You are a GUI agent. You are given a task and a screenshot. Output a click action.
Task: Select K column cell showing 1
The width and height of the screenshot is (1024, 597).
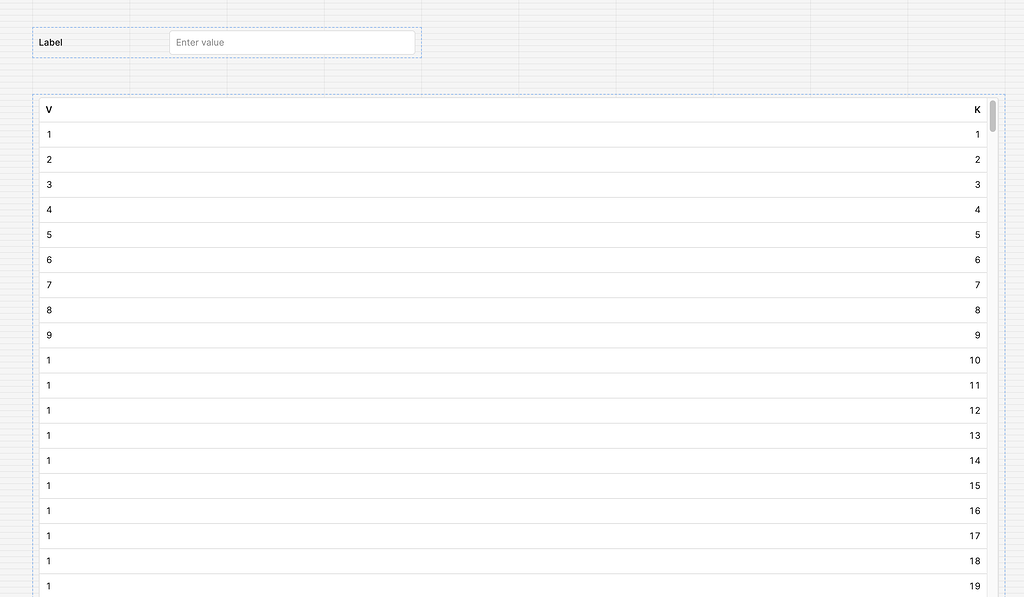[x=978, y=135]
